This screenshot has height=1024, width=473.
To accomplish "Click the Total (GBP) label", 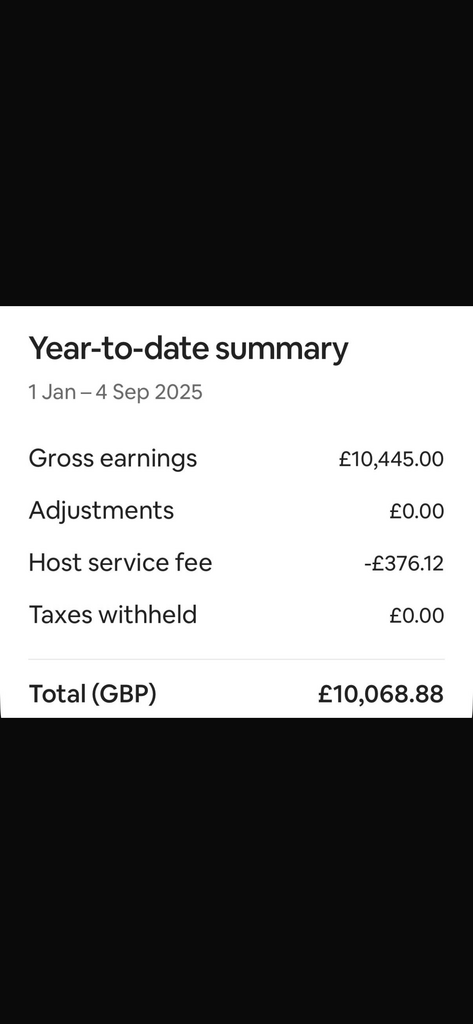I will 93,694.
